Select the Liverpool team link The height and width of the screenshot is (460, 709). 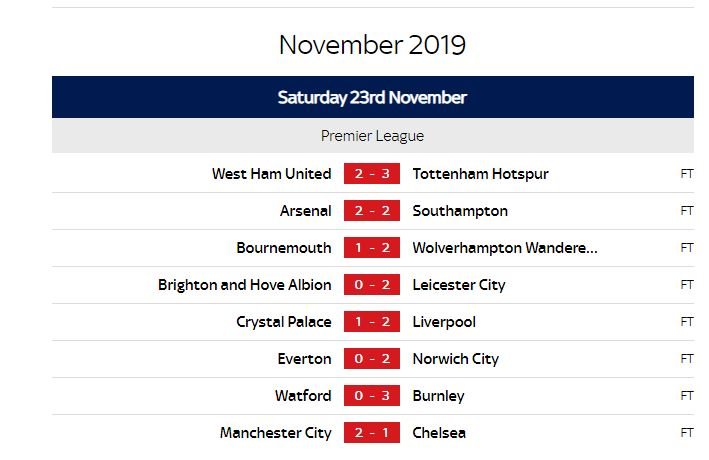point(444,322)
